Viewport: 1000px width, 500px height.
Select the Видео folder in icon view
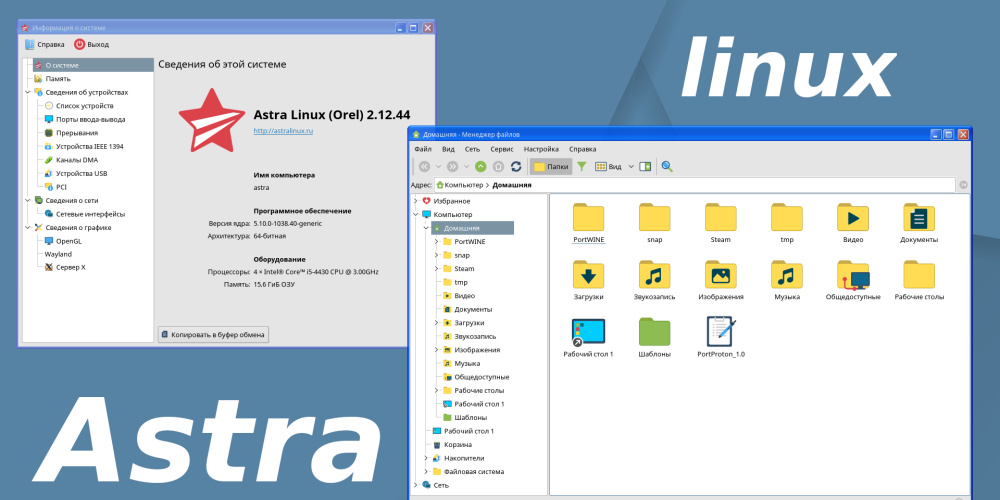click(x=853, y=223)
